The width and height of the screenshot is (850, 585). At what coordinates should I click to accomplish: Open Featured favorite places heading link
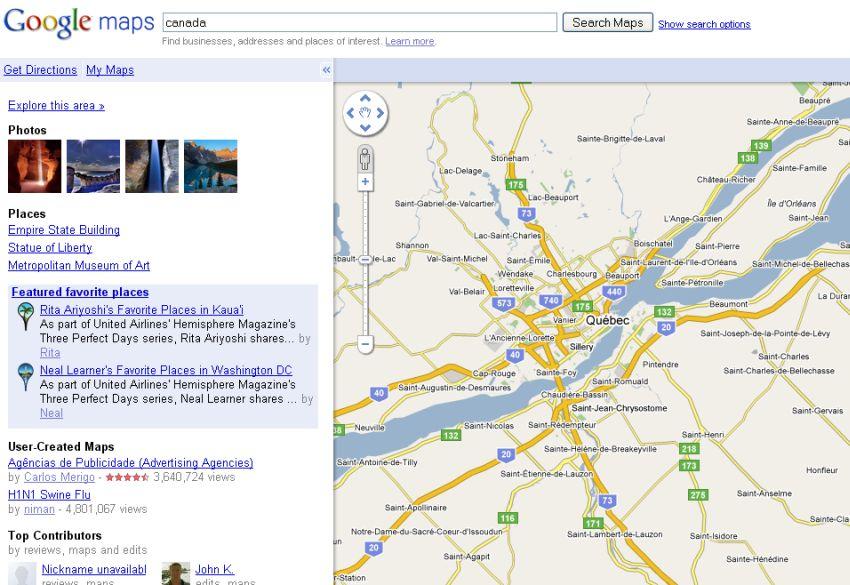(x=80, y=292)
